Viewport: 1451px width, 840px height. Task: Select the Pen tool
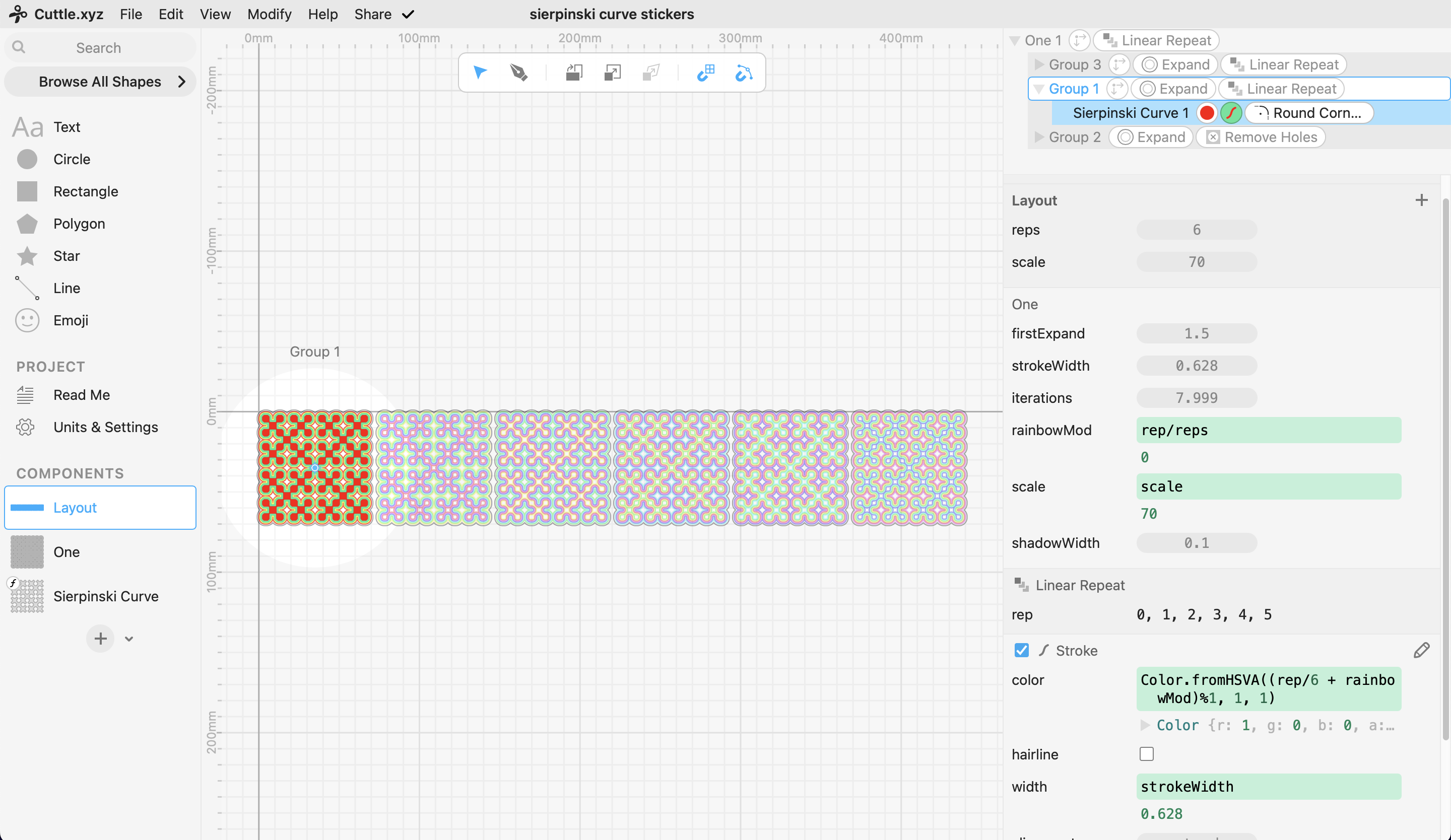pyautogui.click(x=518, y=73)
